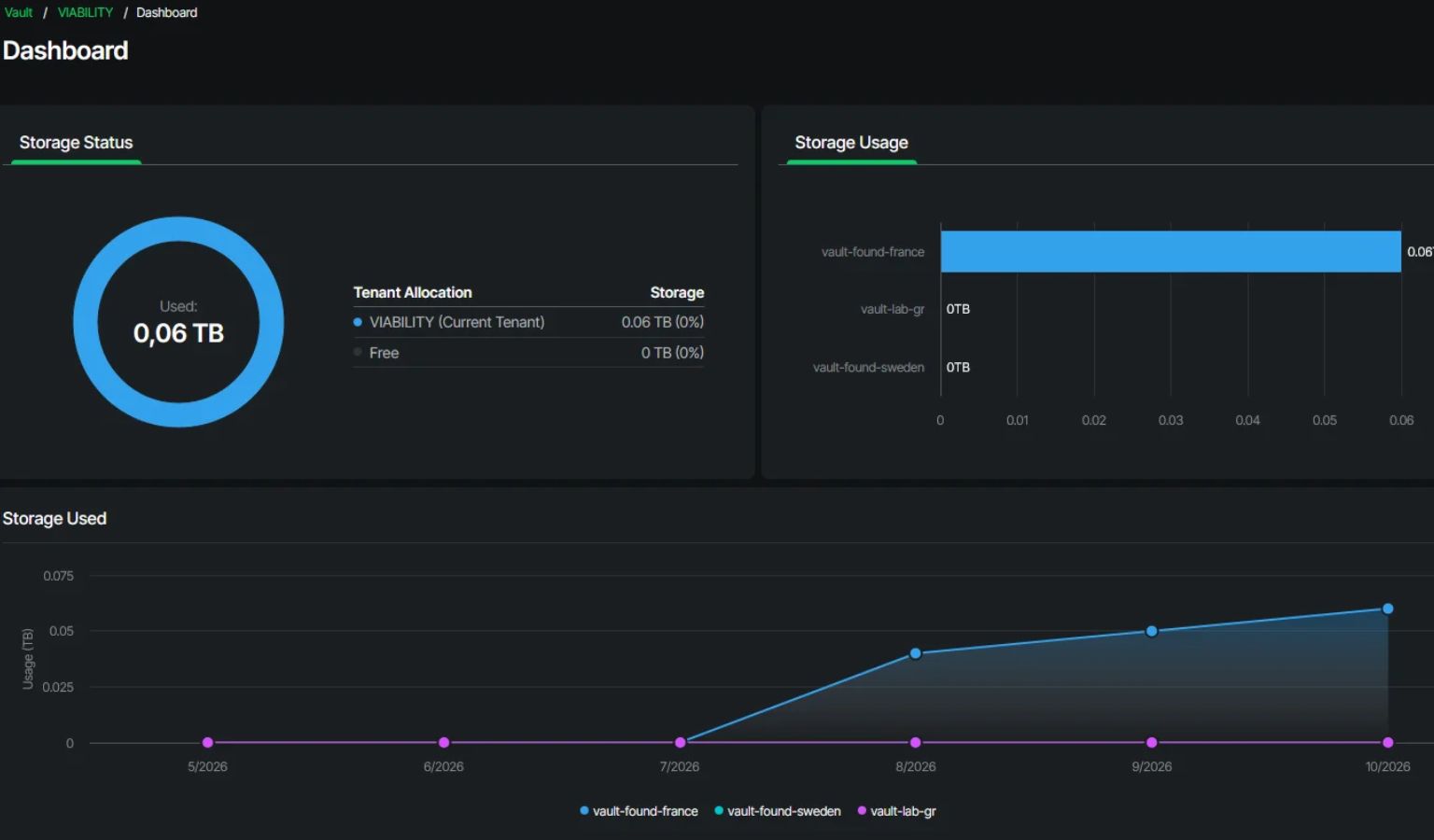Select the Storage Usage tab
Image resolution: width=1434 pixels, height=840 pixels.
point(851,143)
